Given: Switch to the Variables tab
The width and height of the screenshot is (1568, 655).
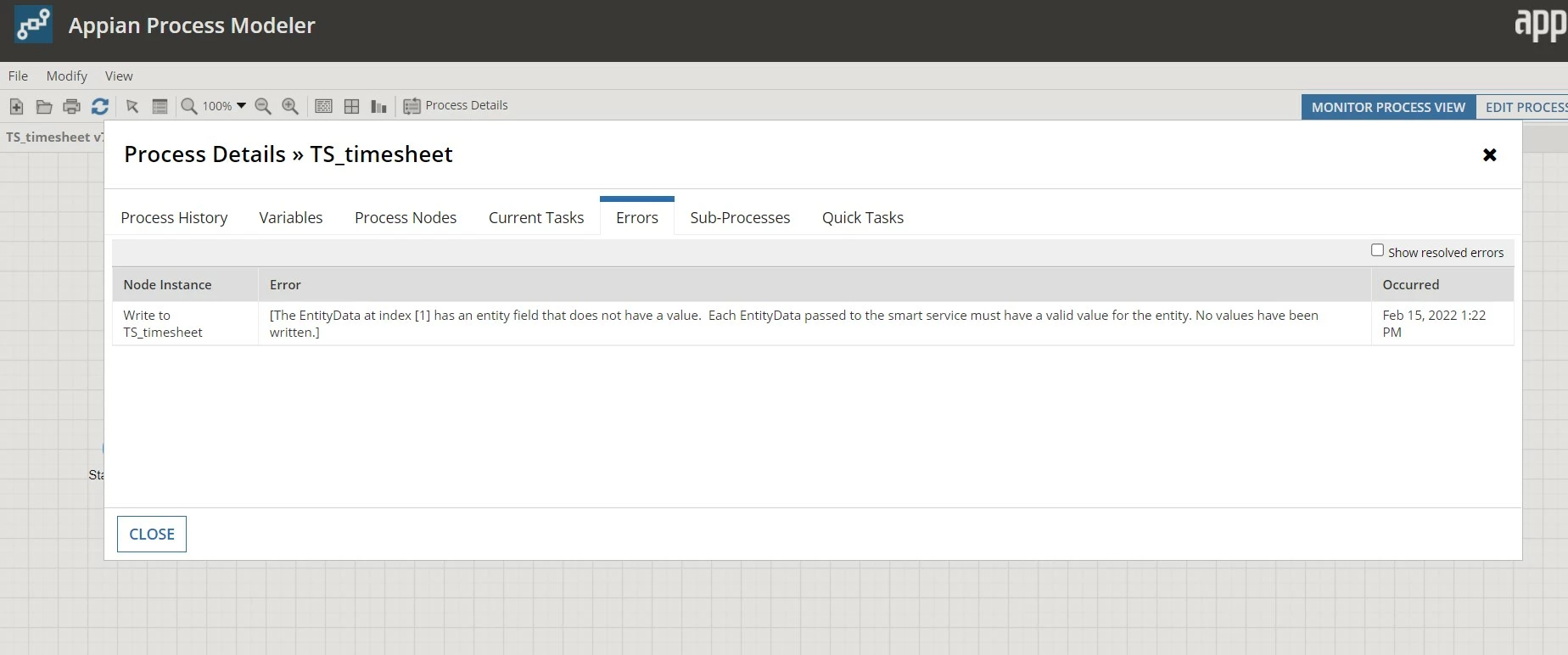Looking at the screenshot, I should 291,217.
